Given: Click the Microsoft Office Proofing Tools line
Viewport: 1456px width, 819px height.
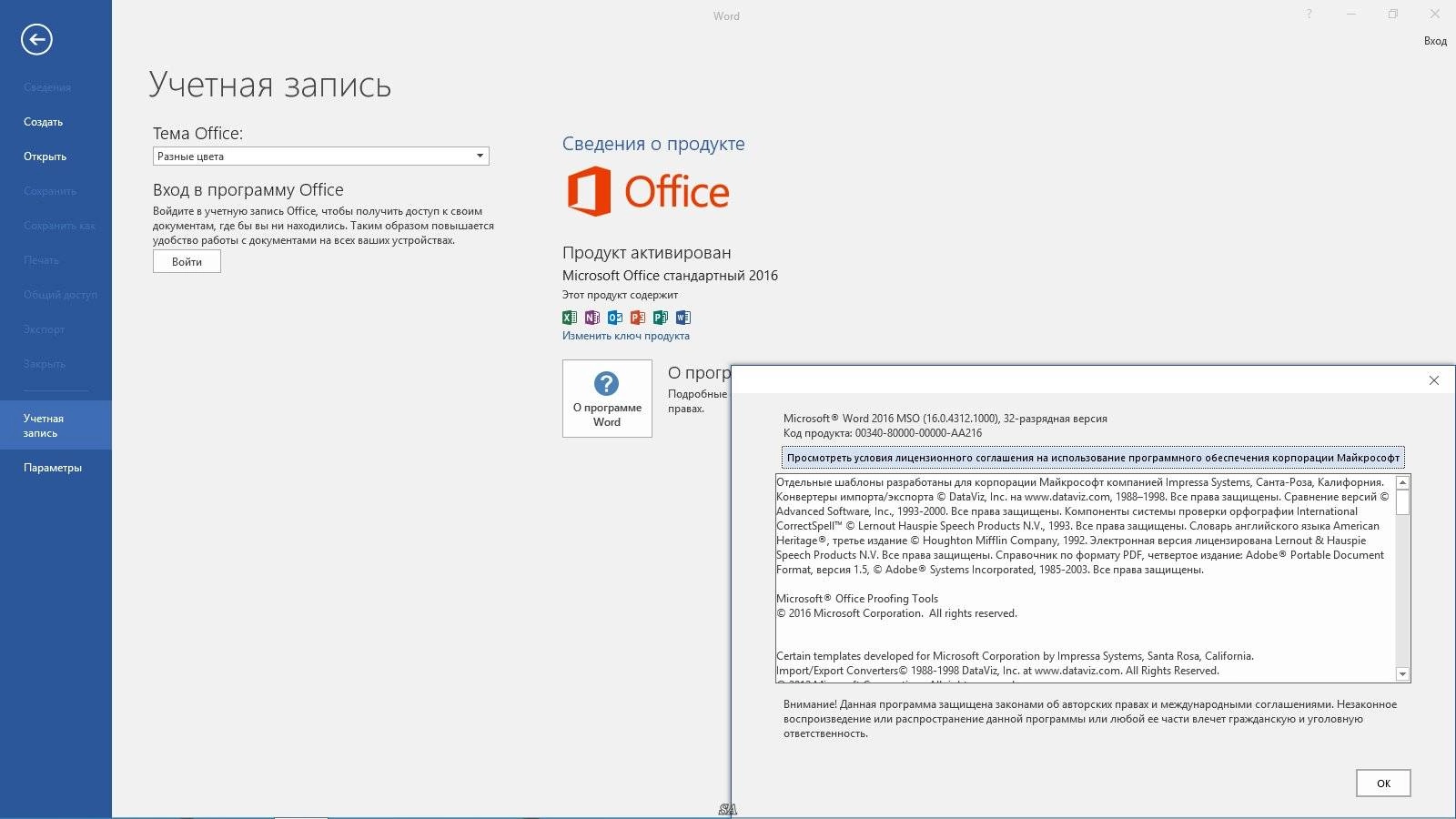Looking at the screenshot, I should coord(857,599).
